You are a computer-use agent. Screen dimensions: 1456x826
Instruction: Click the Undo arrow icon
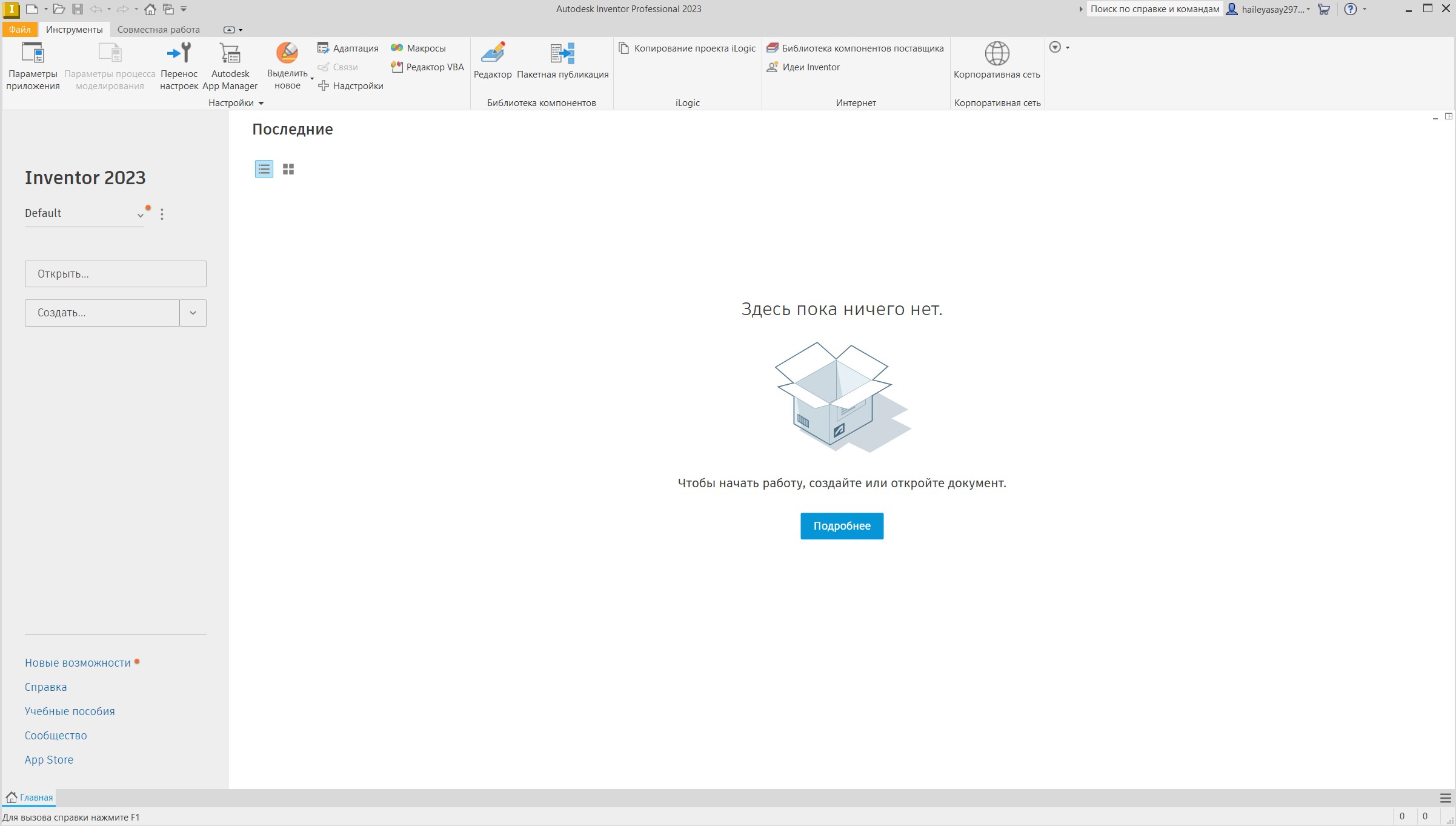(x=96, y=9)
